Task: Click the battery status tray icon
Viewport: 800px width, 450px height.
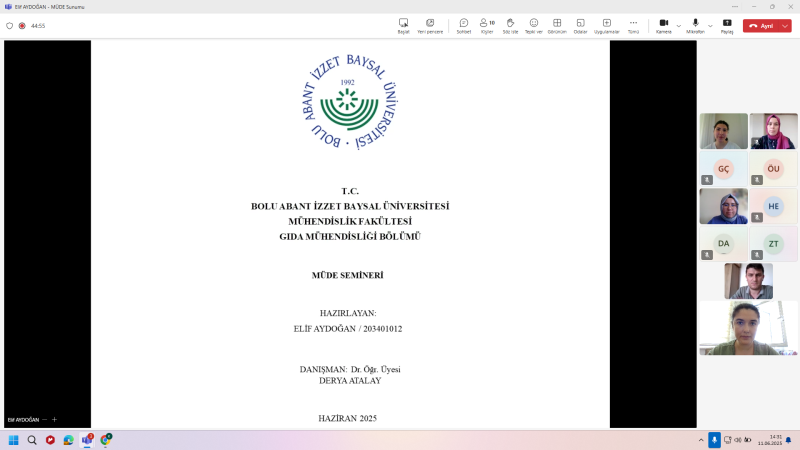Action: click(x=748, y=440)
